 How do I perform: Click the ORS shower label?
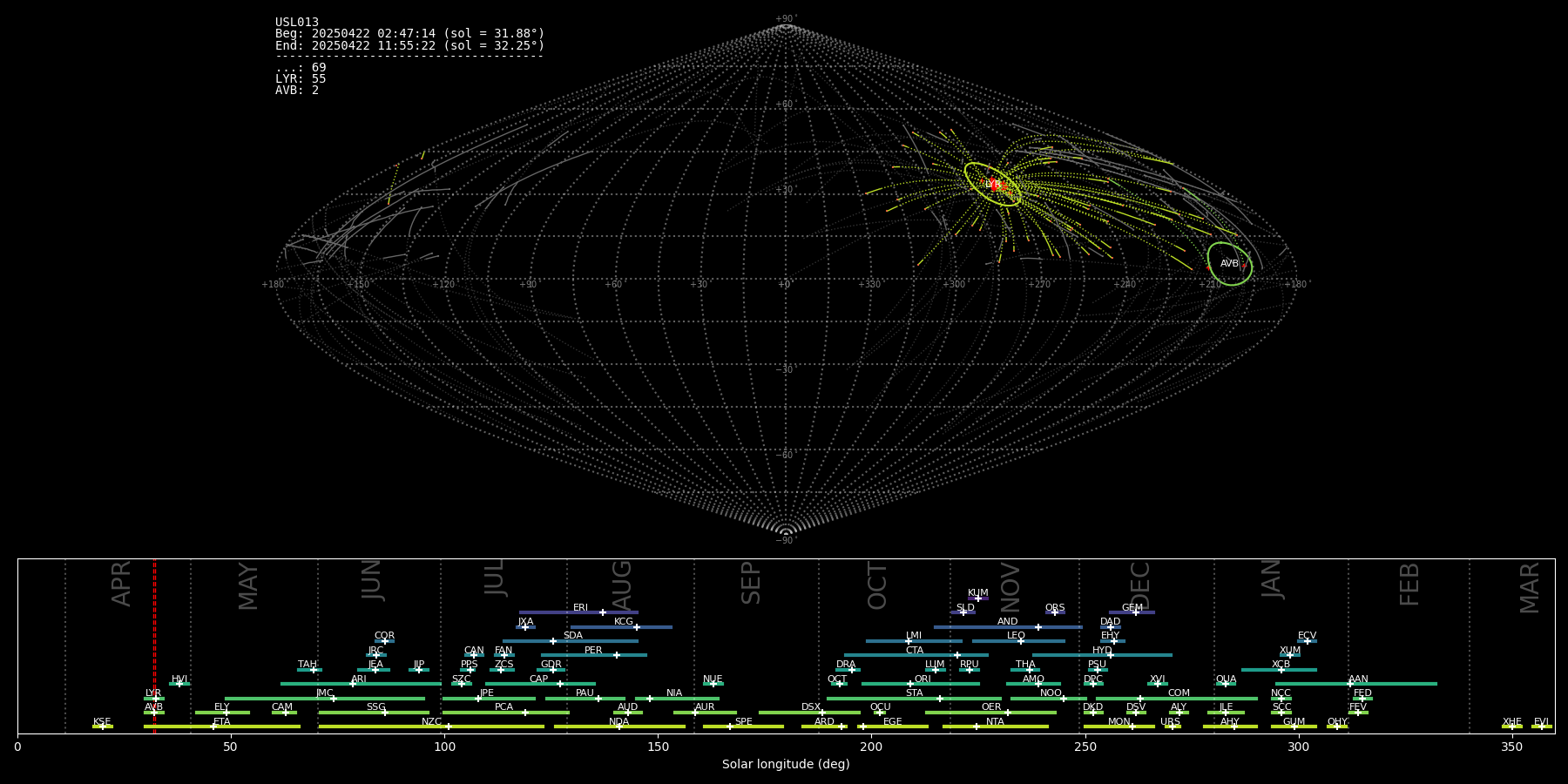1055,608
